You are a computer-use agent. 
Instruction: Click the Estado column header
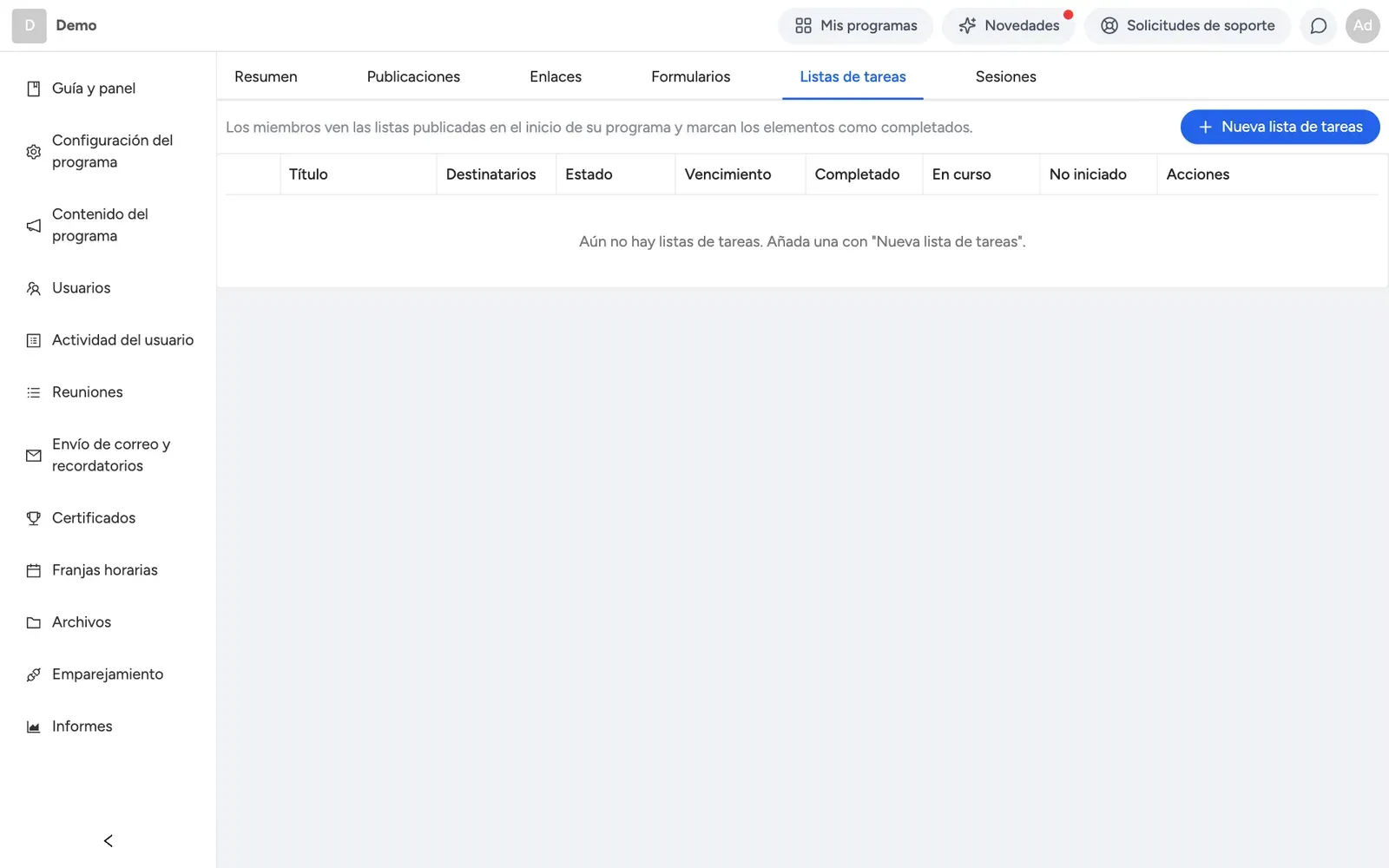[x=616, y=174]
